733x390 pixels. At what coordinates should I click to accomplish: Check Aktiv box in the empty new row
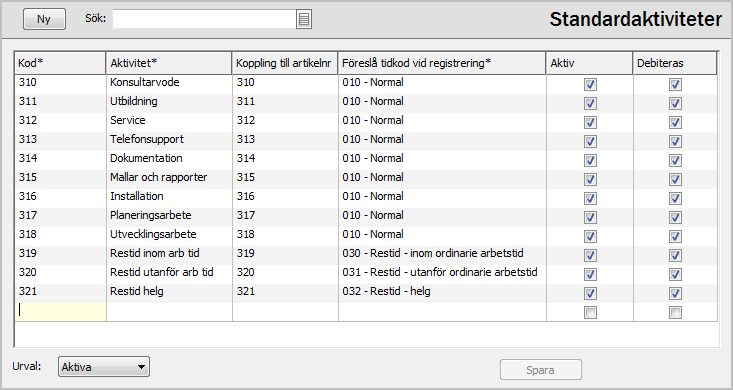[x=590, y=312]
